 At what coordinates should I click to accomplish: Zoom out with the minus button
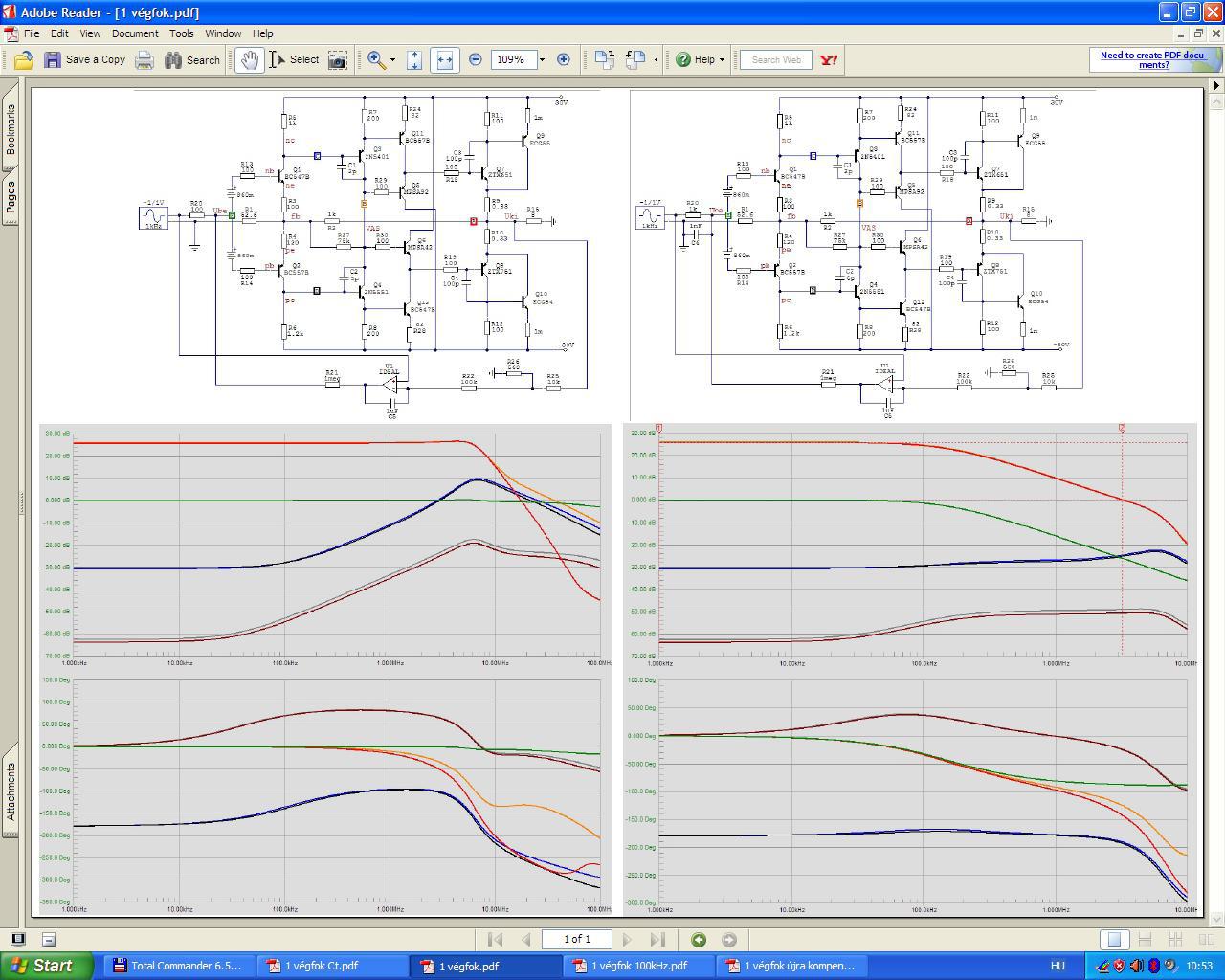476,59
